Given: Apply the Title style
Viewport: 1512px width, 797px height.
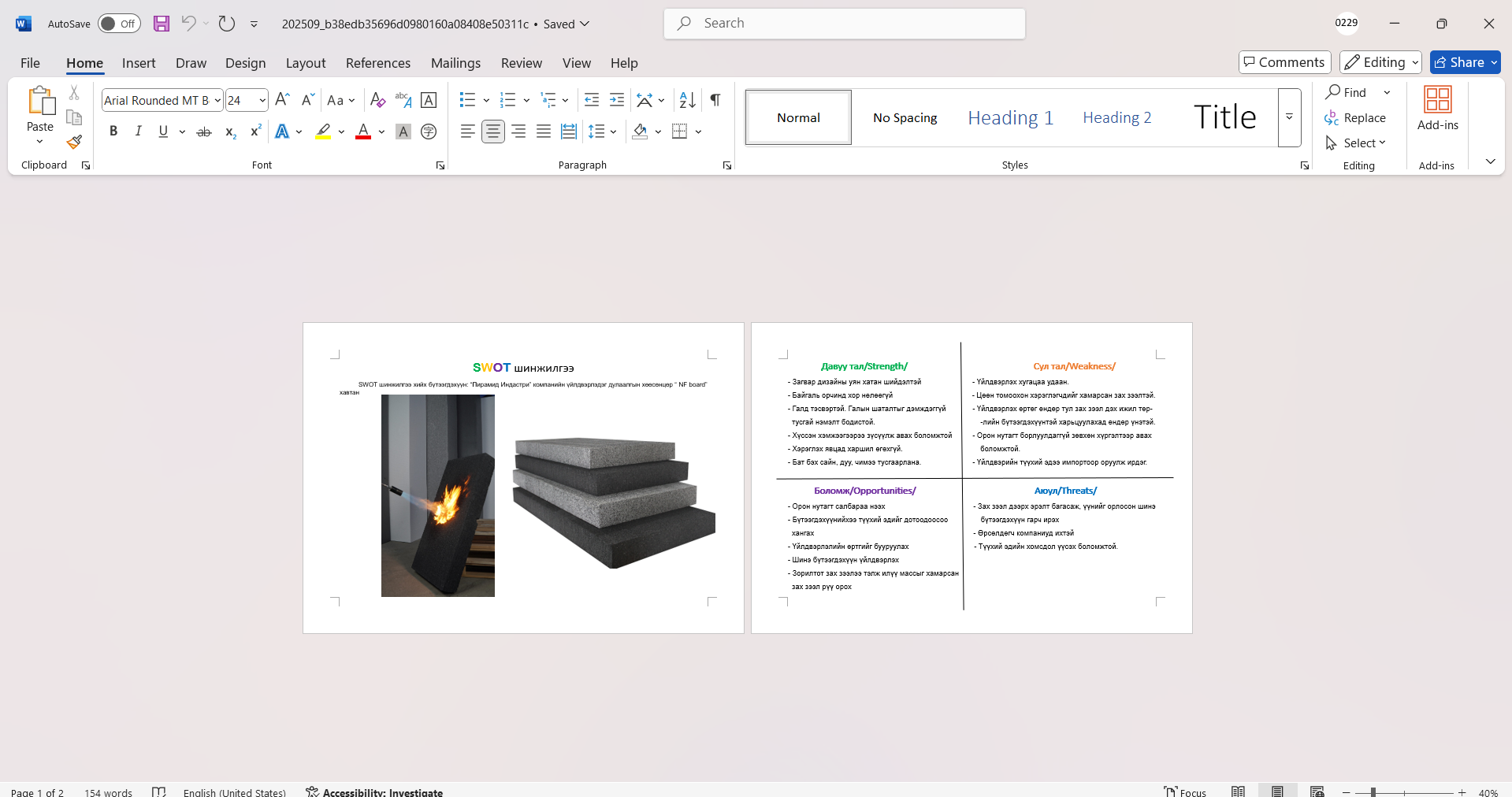Looking at the screenshot, I should click(1225, 117).
